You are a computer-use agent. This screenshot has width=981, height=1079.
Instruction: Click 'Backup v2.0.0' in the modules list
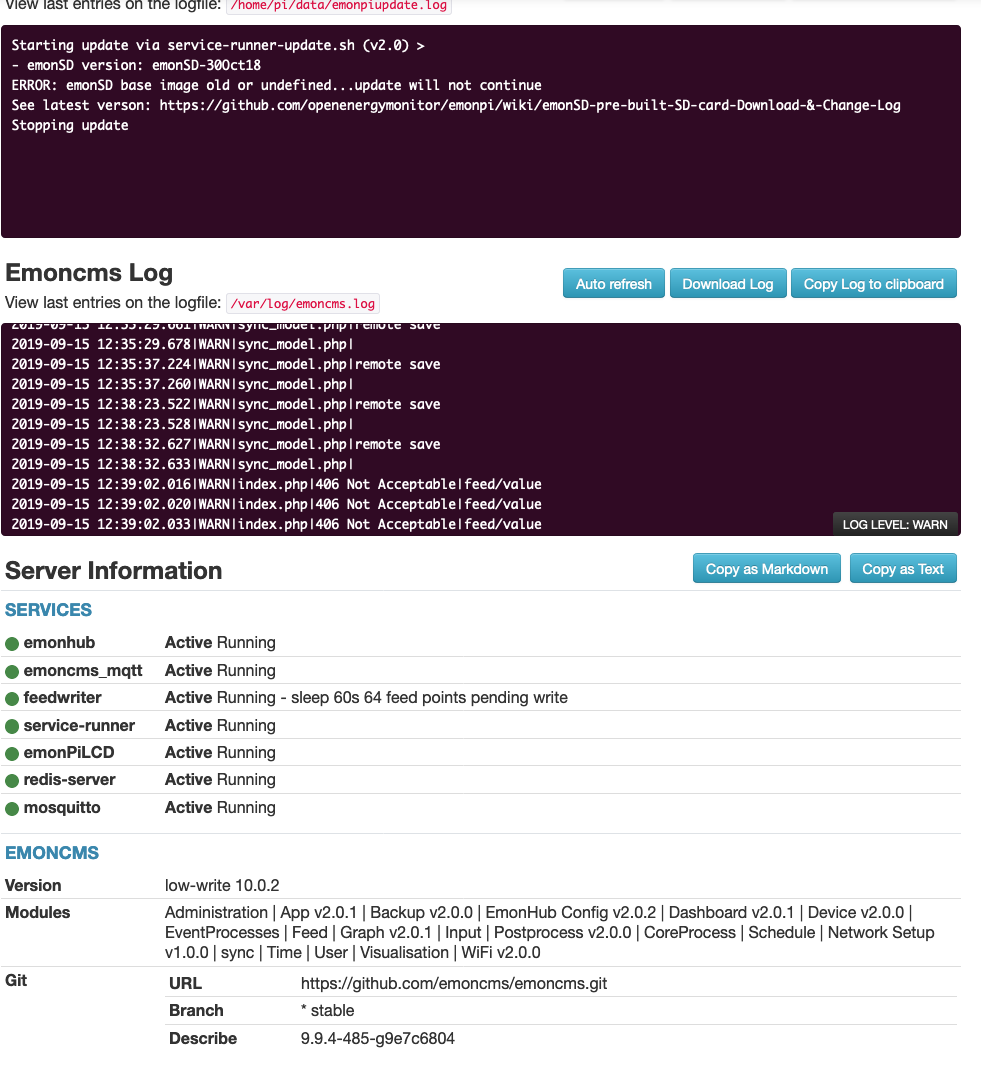(422, 912)
